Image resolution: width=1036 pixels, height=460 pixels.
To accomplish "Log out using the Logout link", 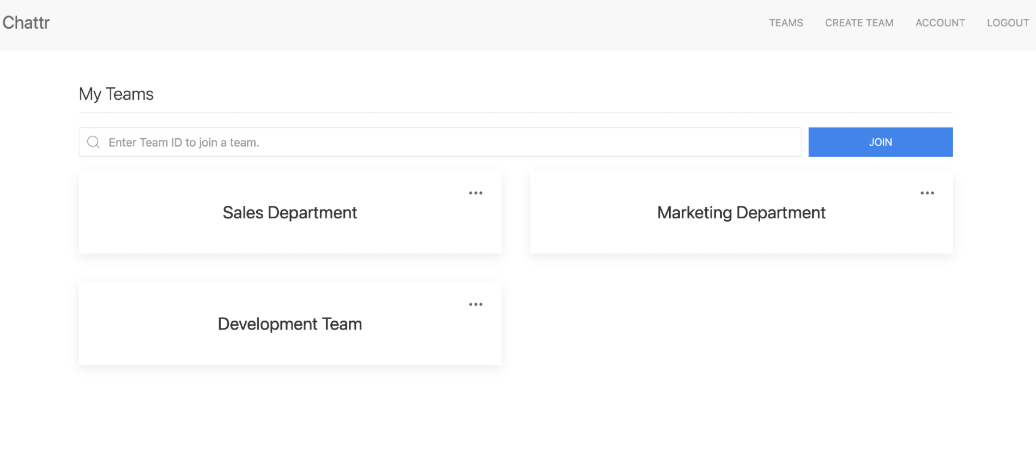I will tap(1007, 23).
